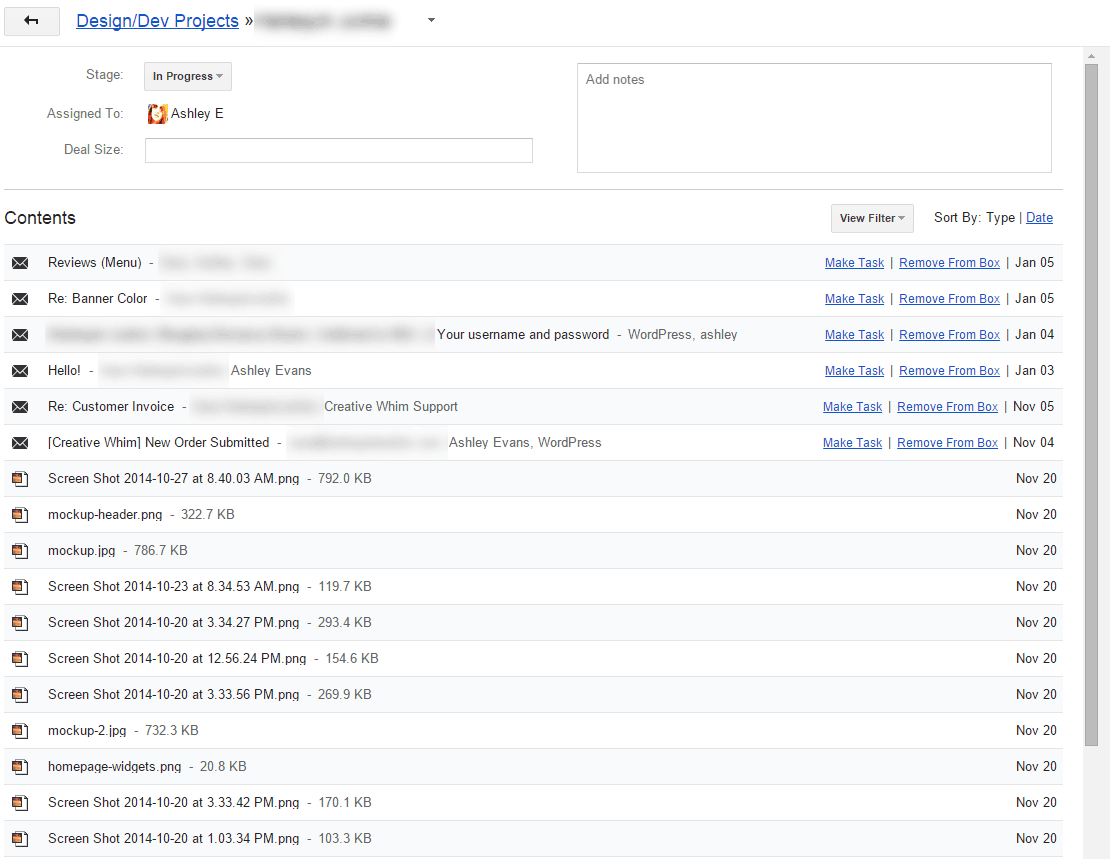Sort contents by Date
Screen dimensions: 1110x859
coord(1039,218)
